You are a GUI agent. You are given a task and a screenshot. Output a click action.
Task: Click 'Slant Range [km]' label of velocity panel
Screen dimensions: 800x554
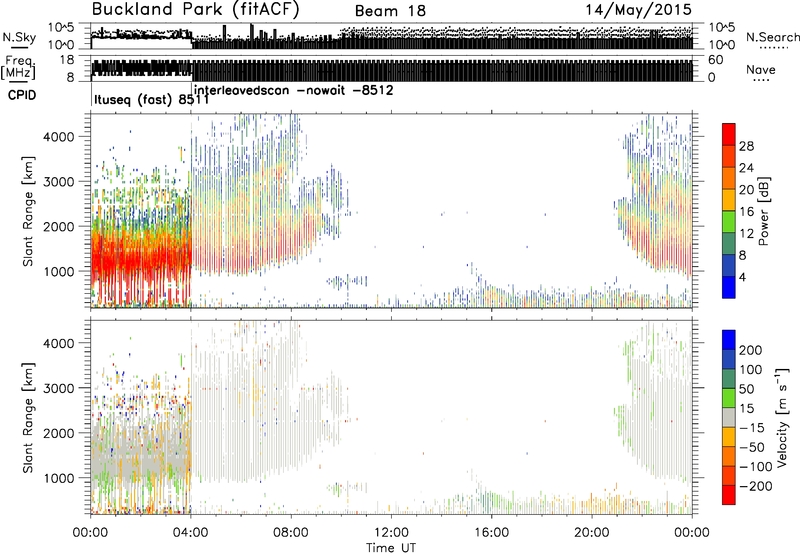[28, 418]
